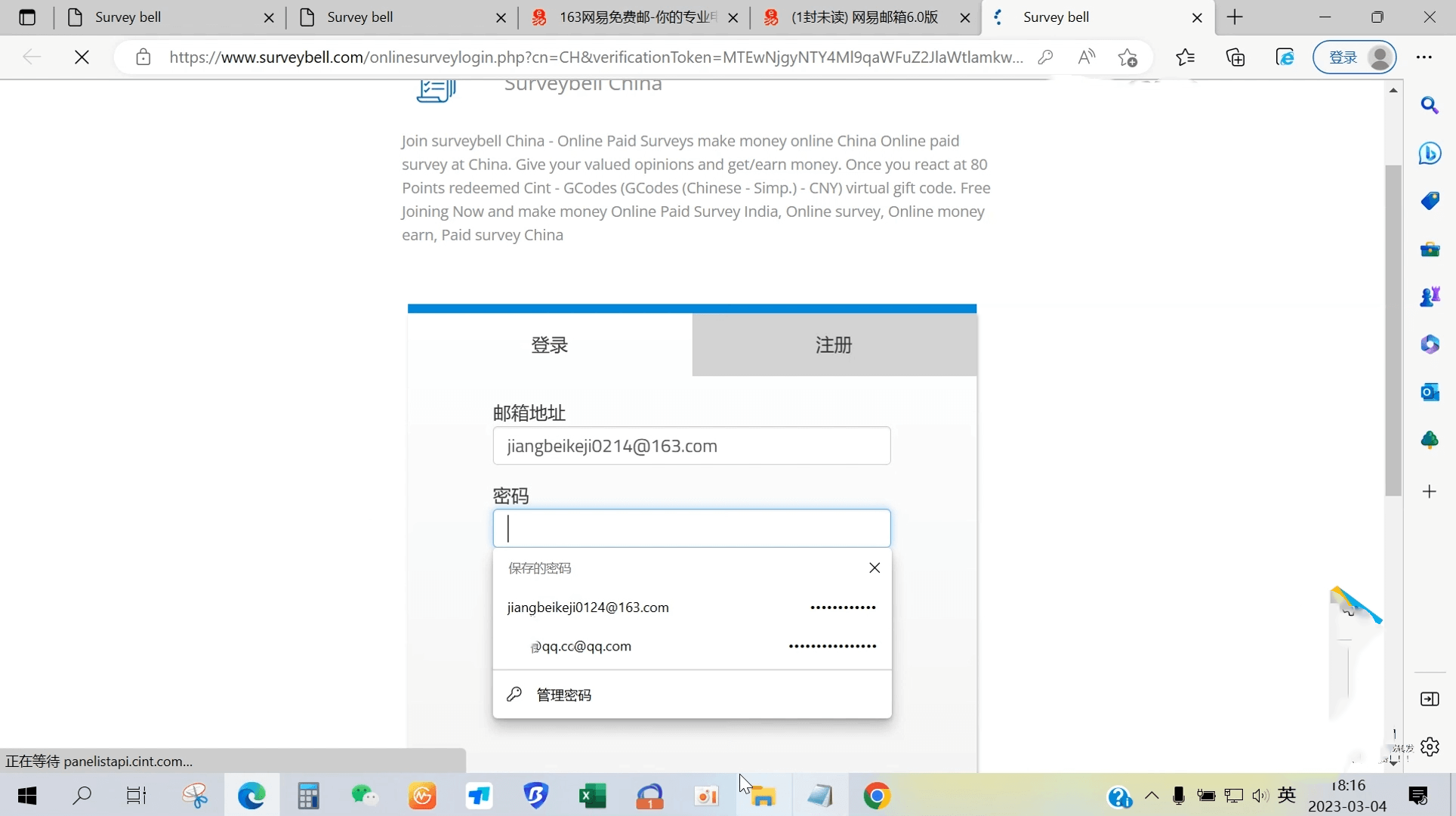Open volume control in system tray
The image size is (1456, 816).
[x=1260, y=796]
